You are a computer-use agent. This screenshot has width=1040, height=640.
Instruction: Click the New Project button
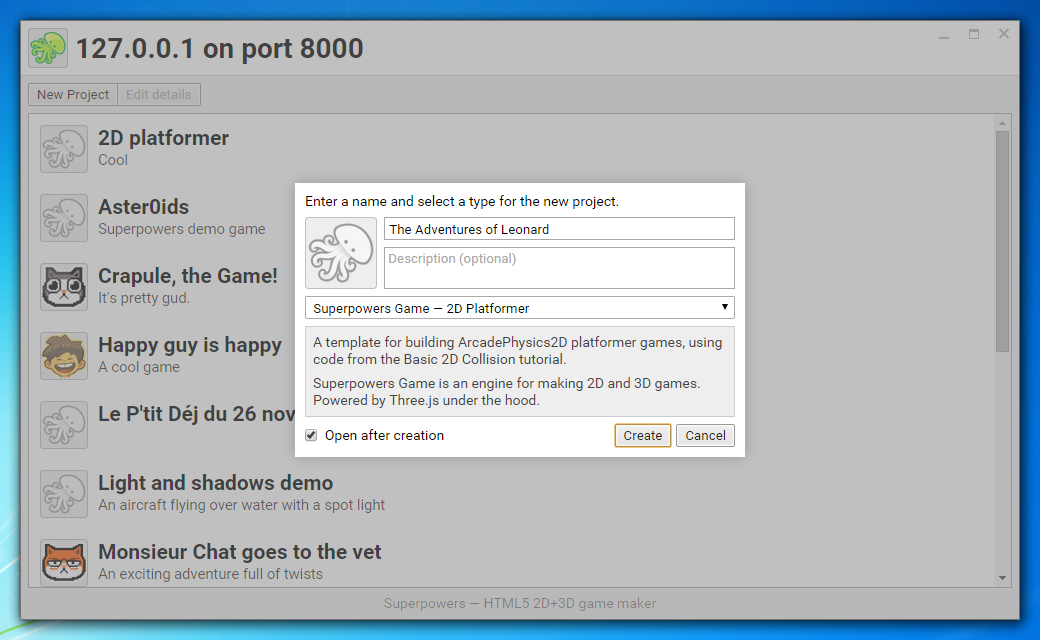[73, 94]
